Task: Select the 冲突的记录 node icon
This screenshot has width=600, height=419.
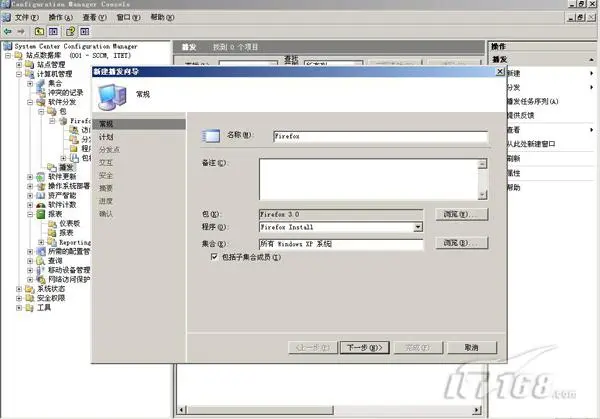Action: [41, 93]
